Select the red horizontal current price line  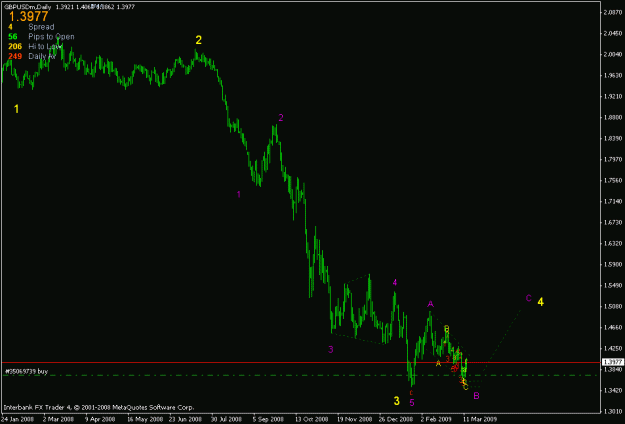tap(300, 363)
